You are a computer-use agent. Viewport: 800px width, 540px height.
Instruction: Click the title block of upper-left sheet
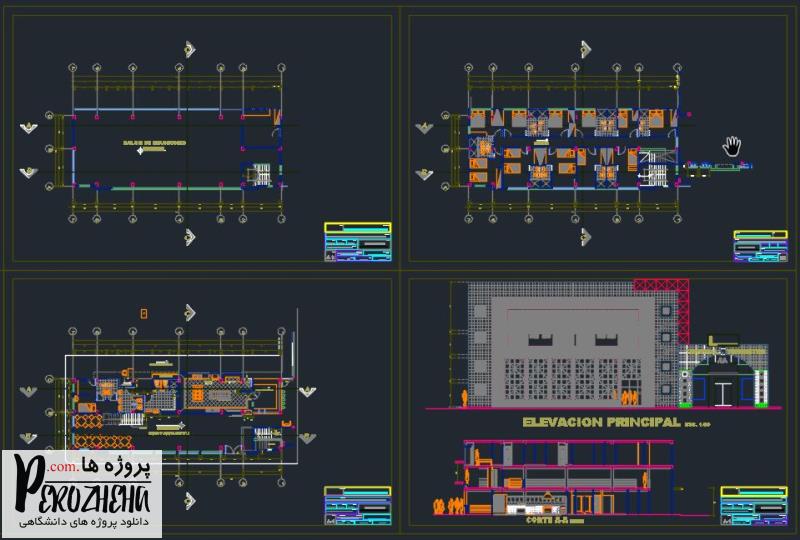click(357, 242)
